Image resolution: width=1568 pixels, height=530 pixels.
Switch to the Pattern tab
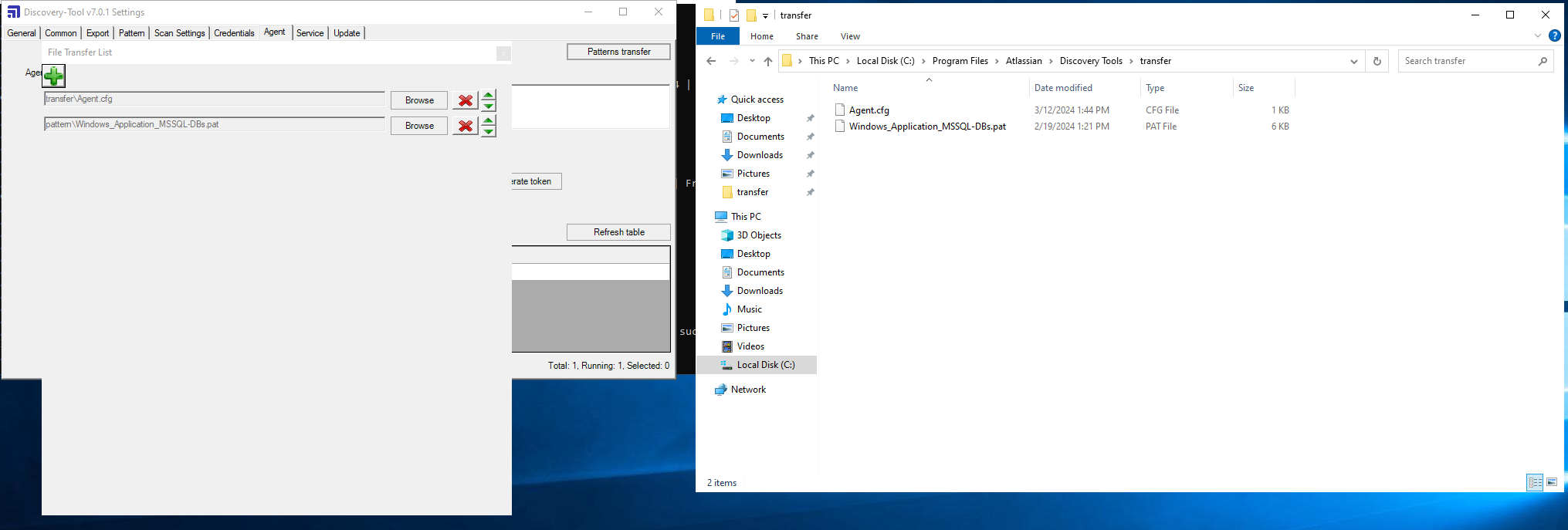(x=131, y=33)
